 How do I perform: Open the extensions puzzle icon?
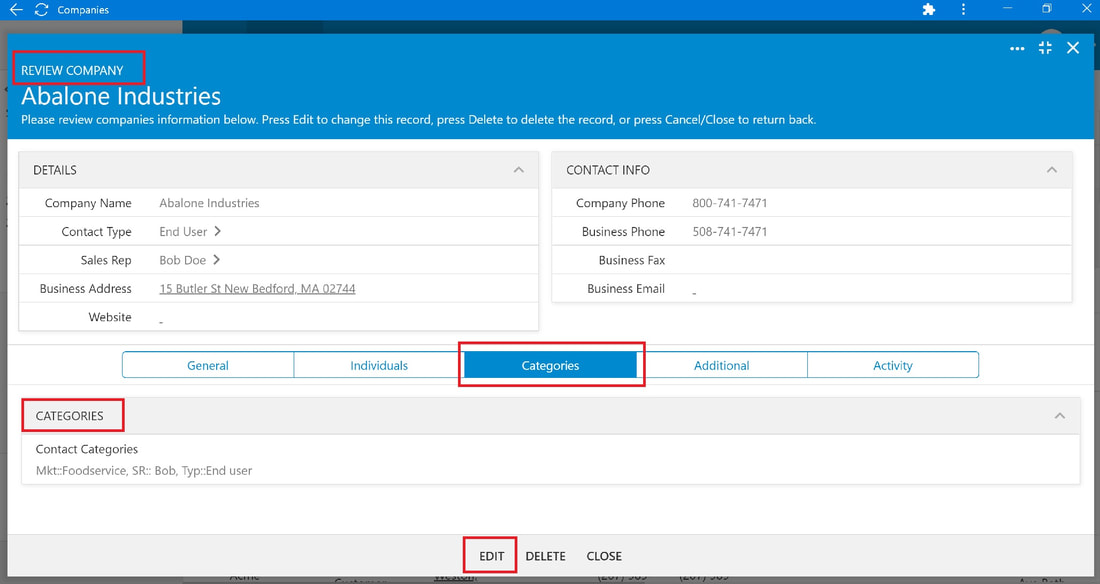pos(929,9)
